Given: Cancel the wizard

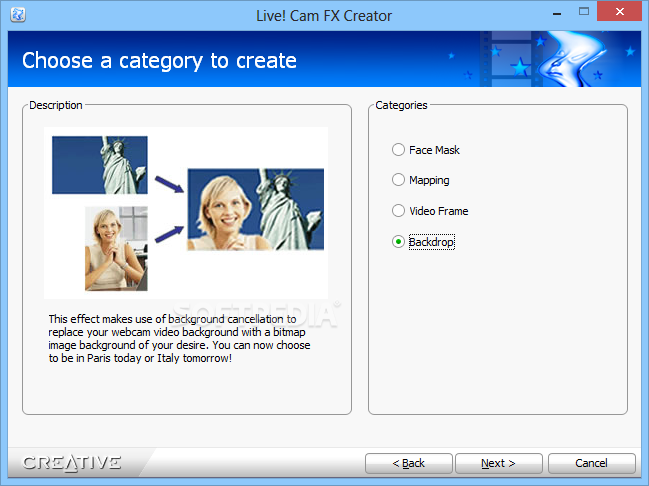Looking at the screenshot, I should pyautogui.click(x=591, y=463).
